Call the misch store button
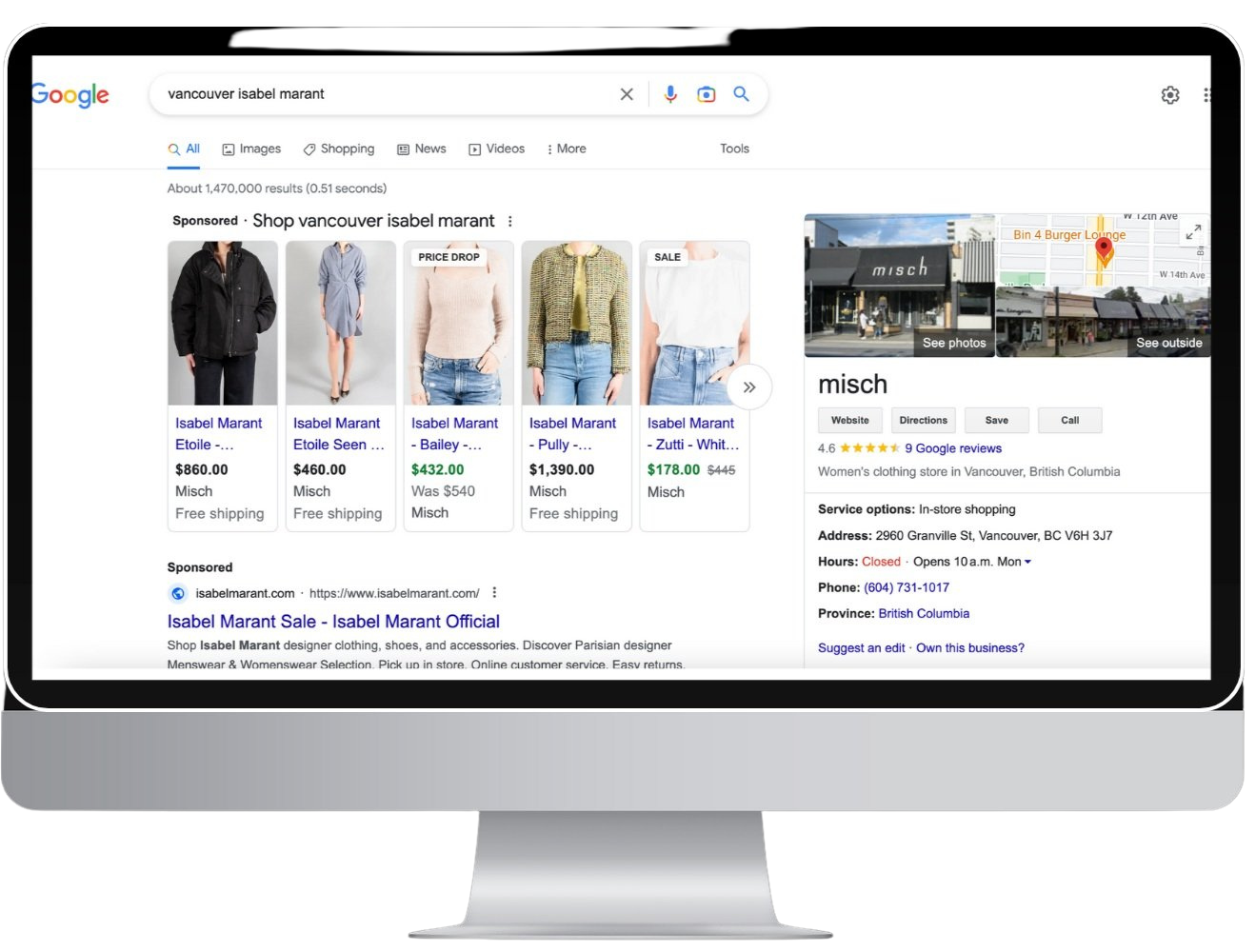The image size is (1256, 952). point(1070,420)
